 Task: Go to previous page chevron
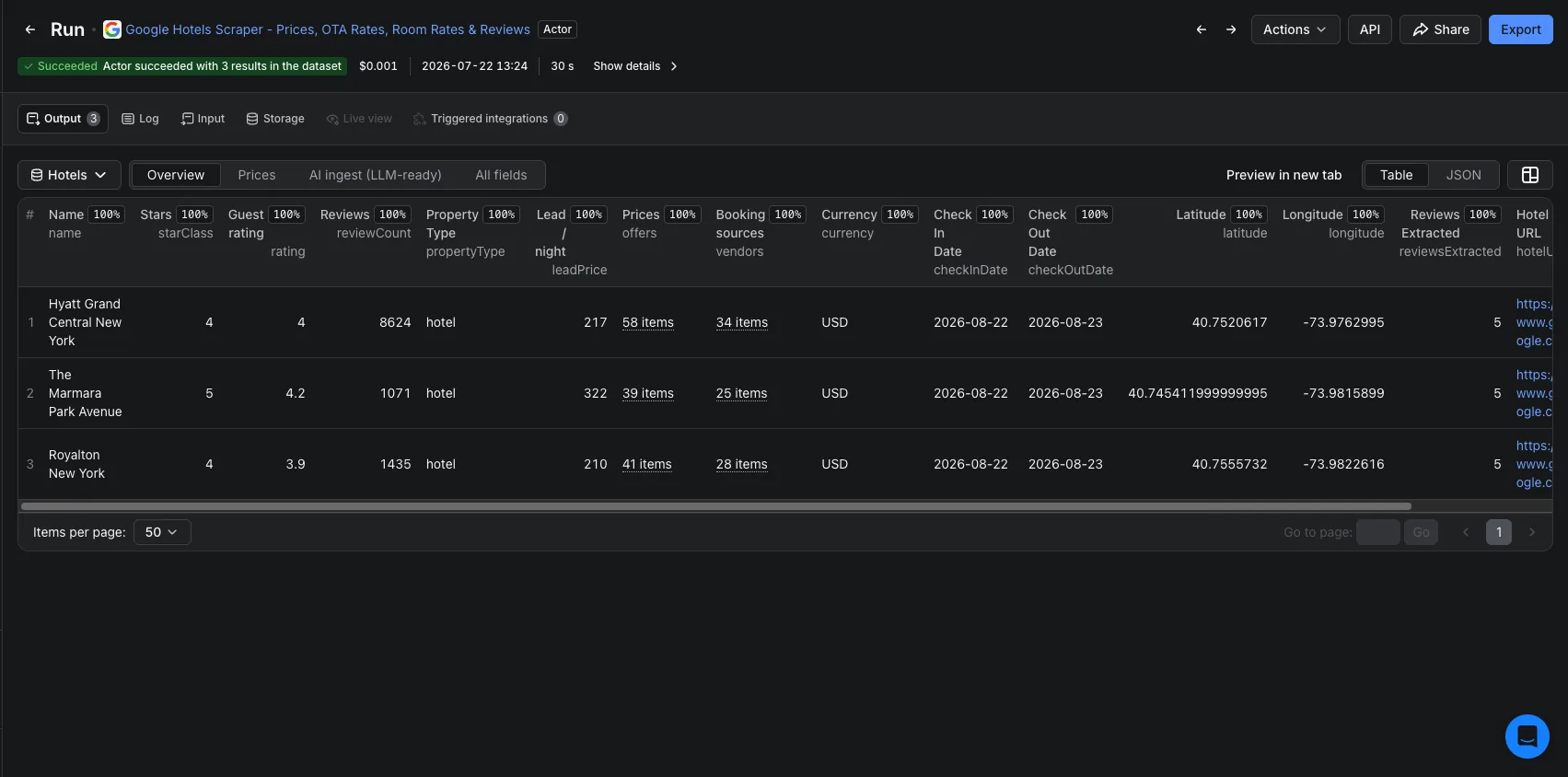[1466, 532]
